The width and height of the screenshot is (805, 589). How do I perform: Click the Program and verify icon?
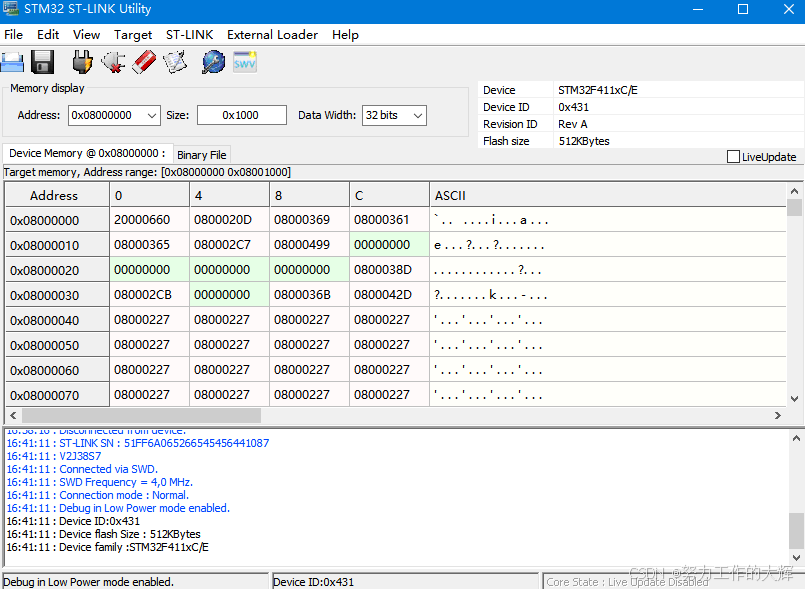pyautogui.click(x=175, y=62)
